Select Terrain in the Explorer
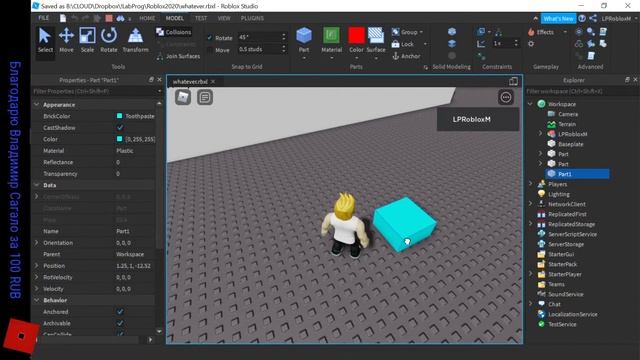The width and height of the screenshot is (640, 360). [x=567, y=124]
